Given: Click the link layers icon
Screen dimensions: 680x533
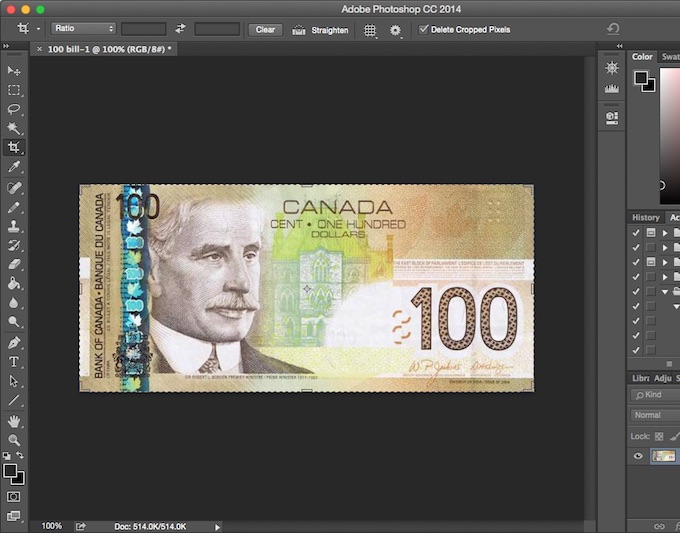Looking at the screenshot, I should (659, 526).
